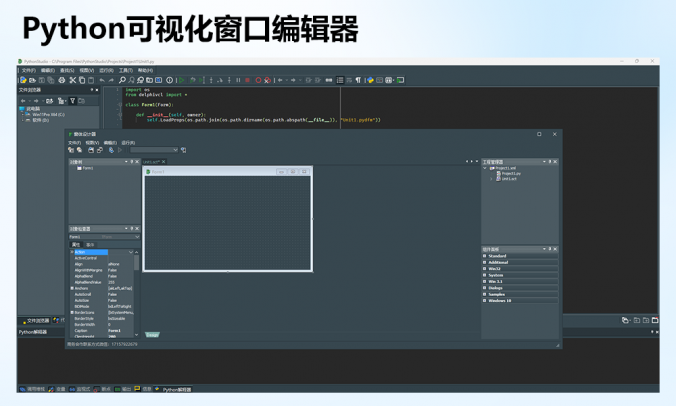Click the clear breakpoints crossed circle icon
676x406 pixels.
point(267,80)
